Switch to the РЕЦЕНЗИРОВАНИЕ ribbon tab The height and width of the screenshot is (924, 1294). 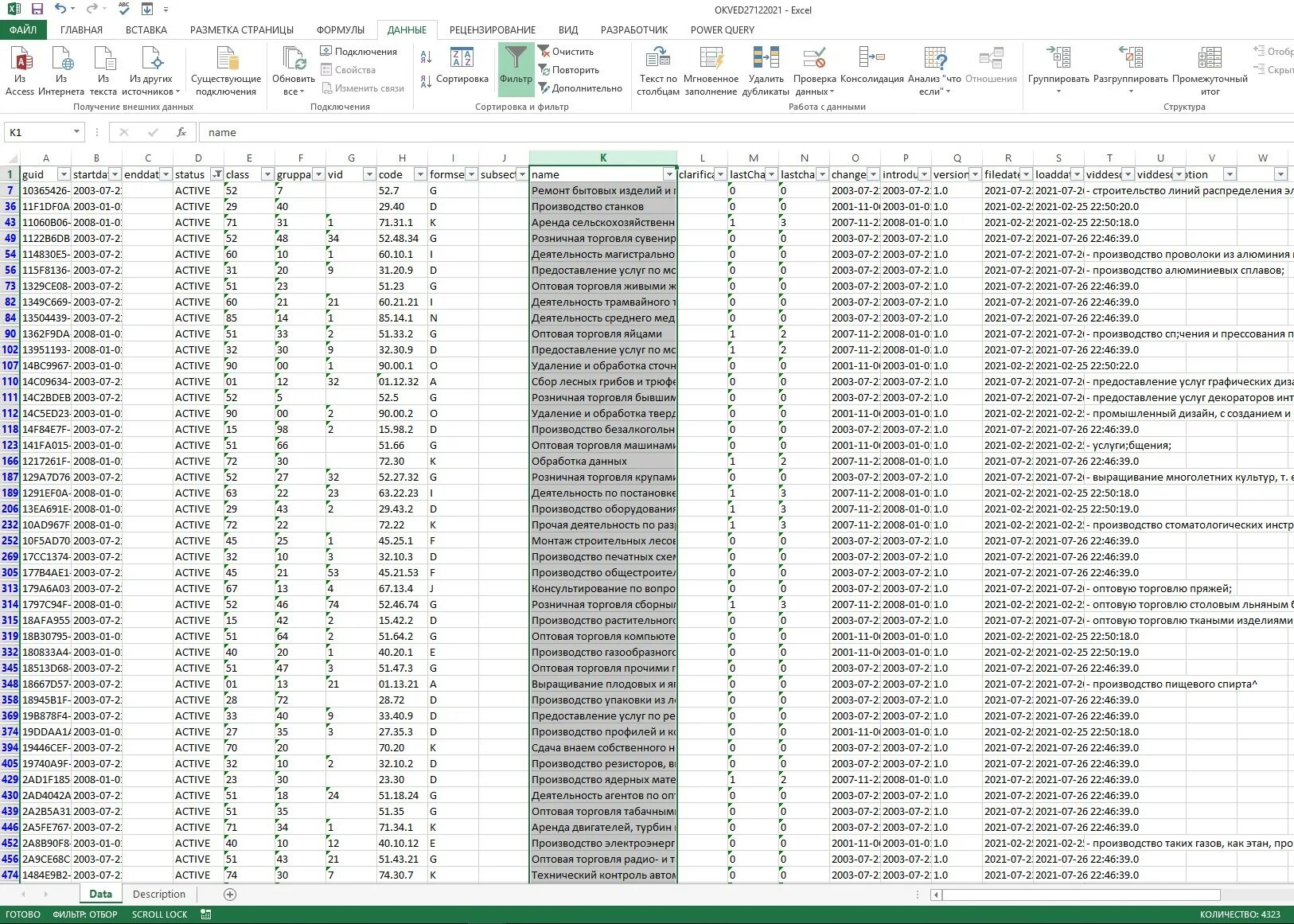(493, 29)
